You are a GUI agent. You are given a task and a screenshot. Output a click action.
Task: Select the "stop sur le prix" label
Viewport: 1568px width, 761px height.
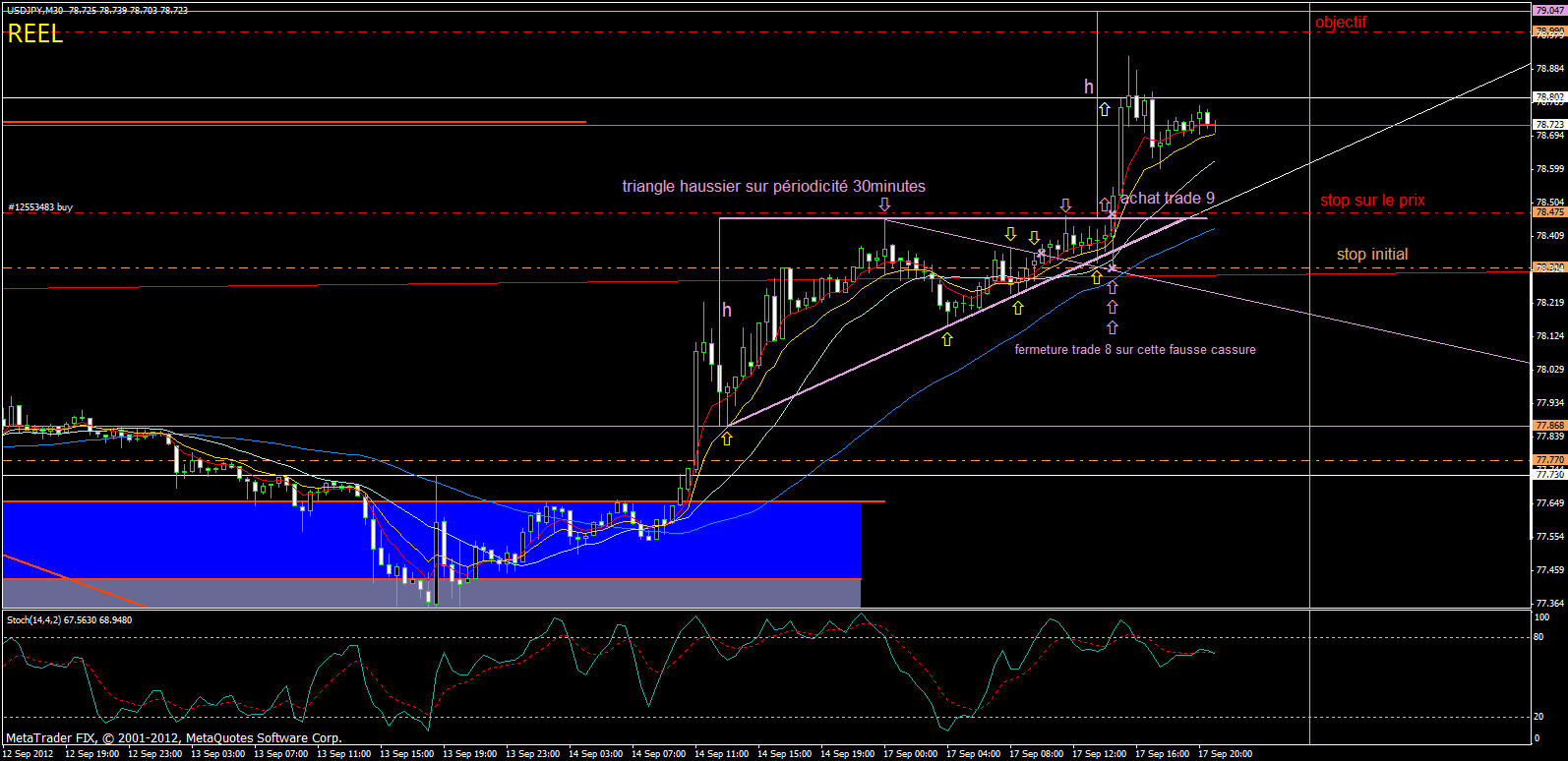(x=1372, y=201)
